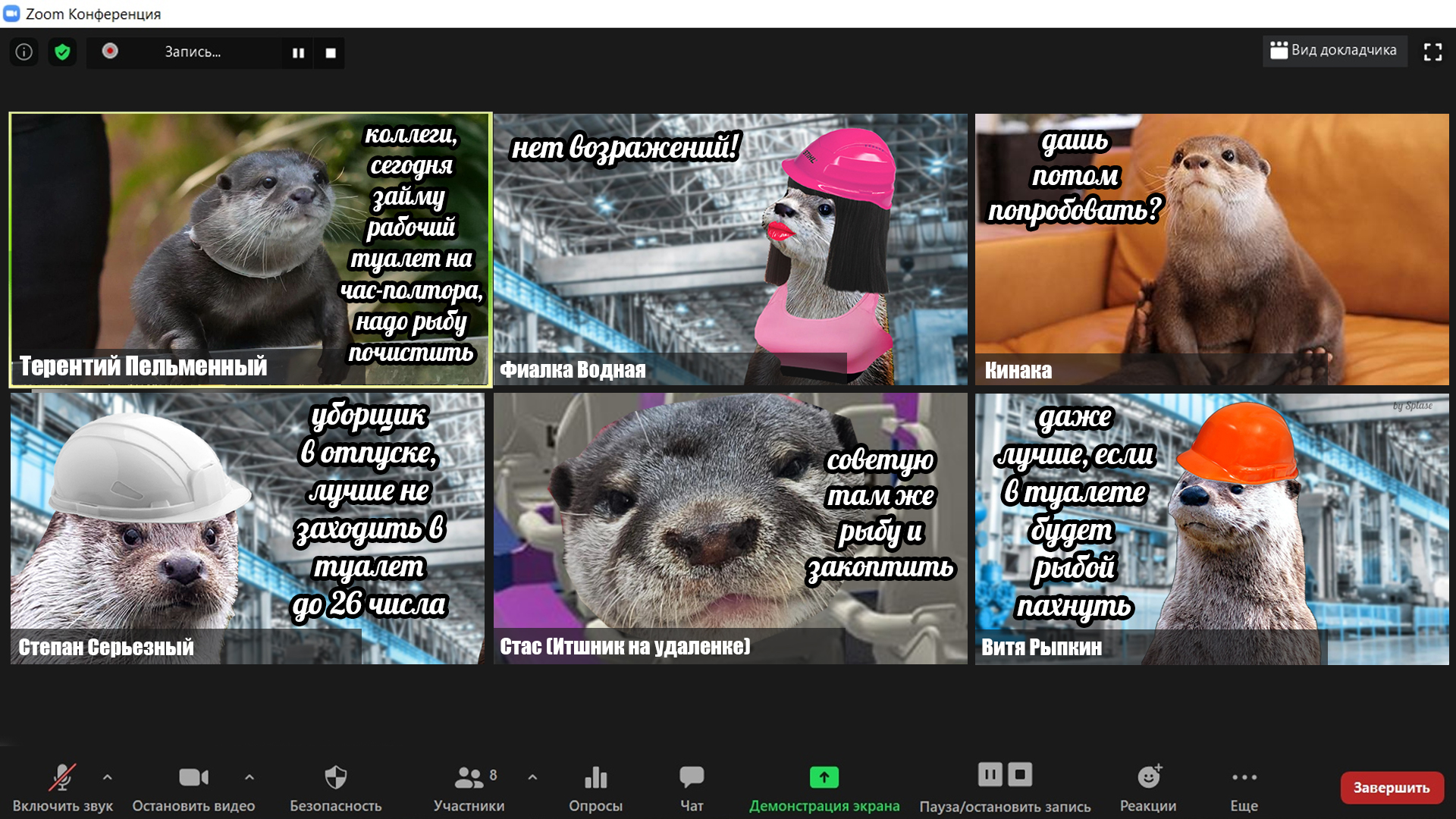Open the Чат chat panel
This screenshot has width=1456, height=819.
click(692, 787)
